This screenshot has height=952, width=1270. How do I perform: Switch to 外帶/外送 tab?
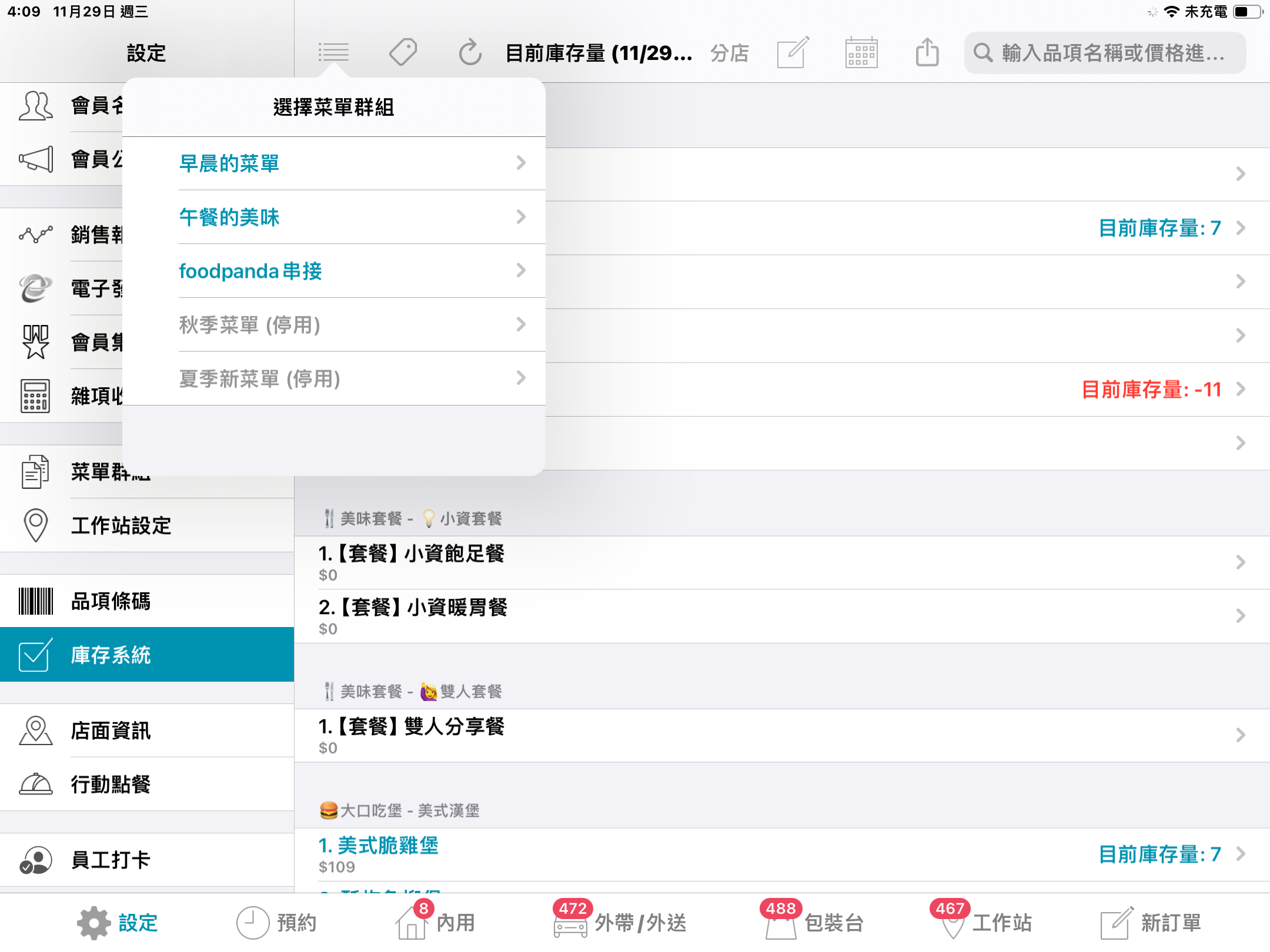pyautogui.click(x=620, y=923)
